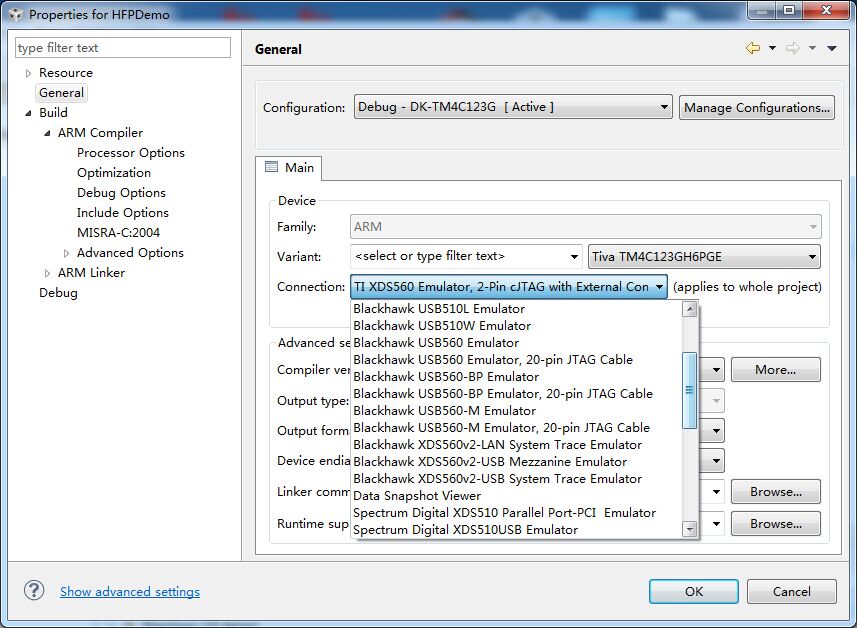Expand the ARM Linker node
This screenshot has height=628, width=857.
coord(48,273)
